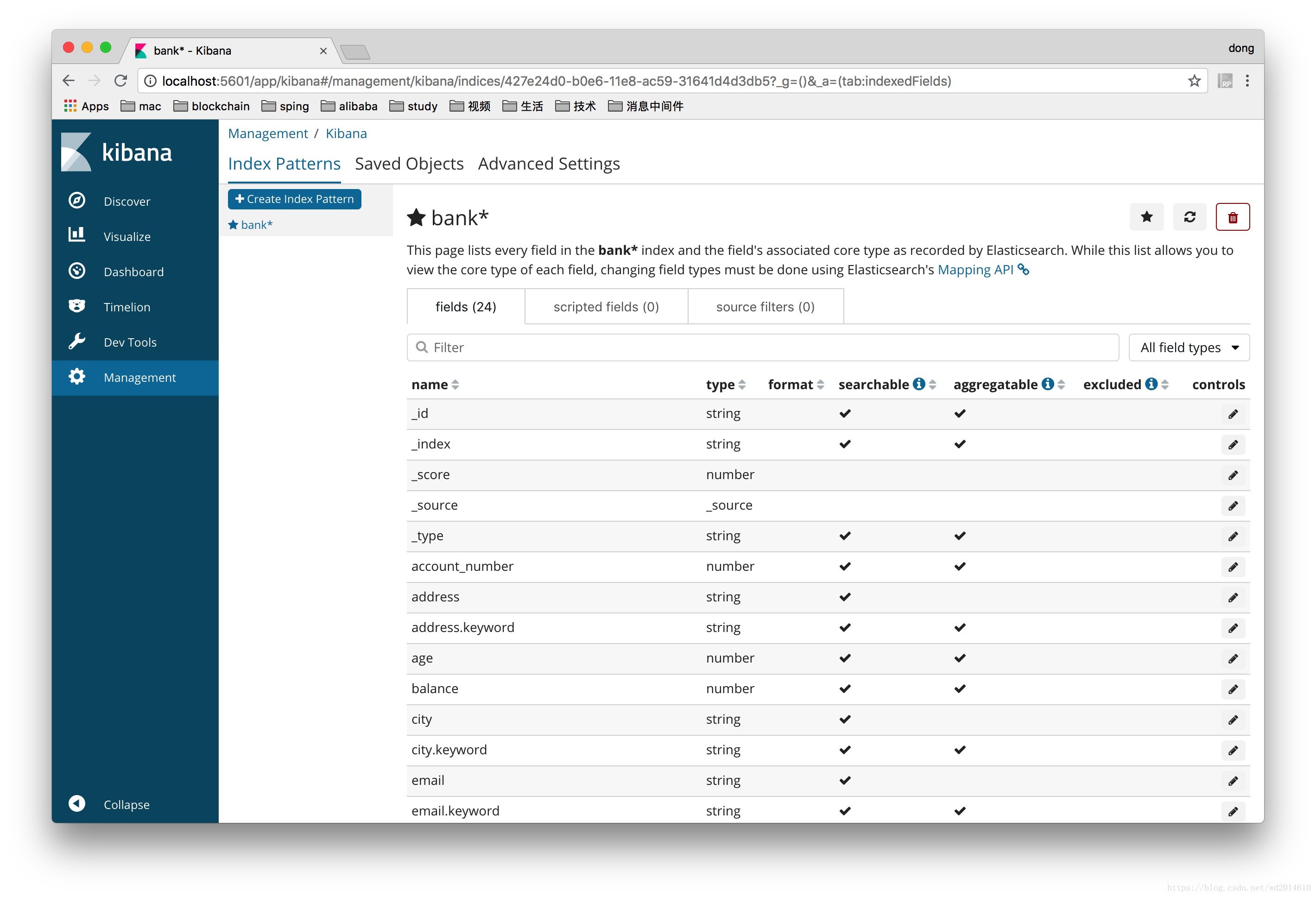1316x897 pixels.
Task: Select the scripted fields tab
Action: point(603,306)
